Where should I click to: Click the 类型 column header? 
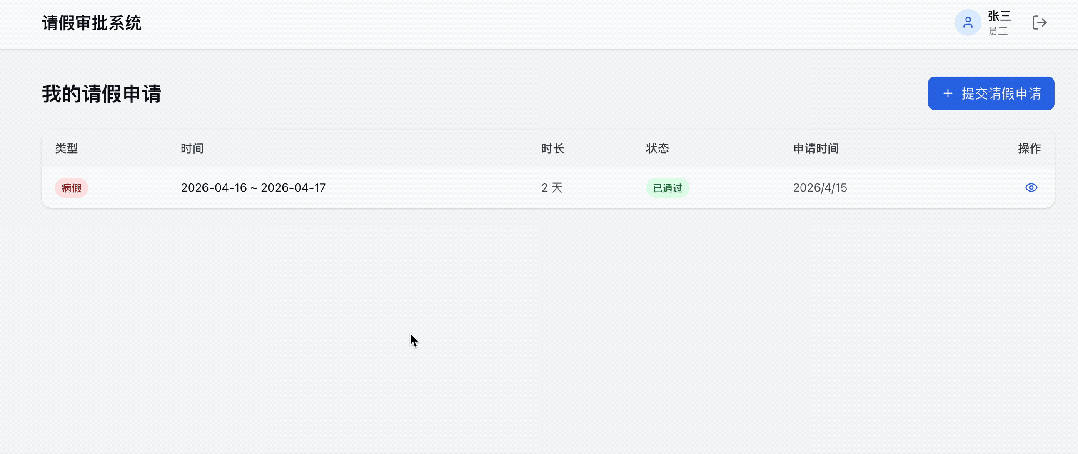click(66, 149)
